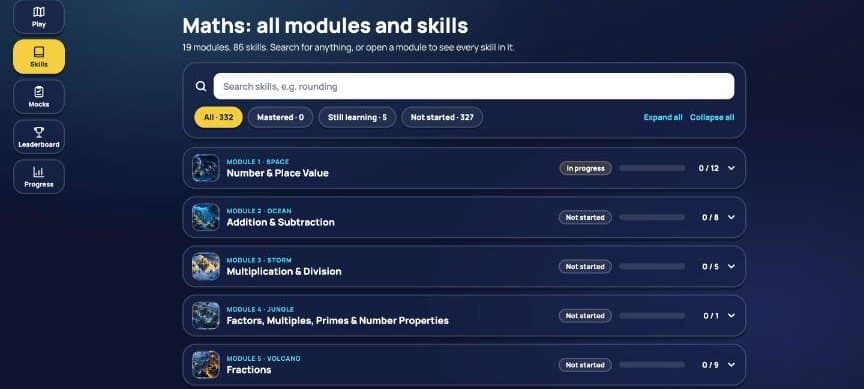Screen dimensions: 864x389
Task: Click the MODULE 5 · VOLCANO label
Action: (263, 358)
